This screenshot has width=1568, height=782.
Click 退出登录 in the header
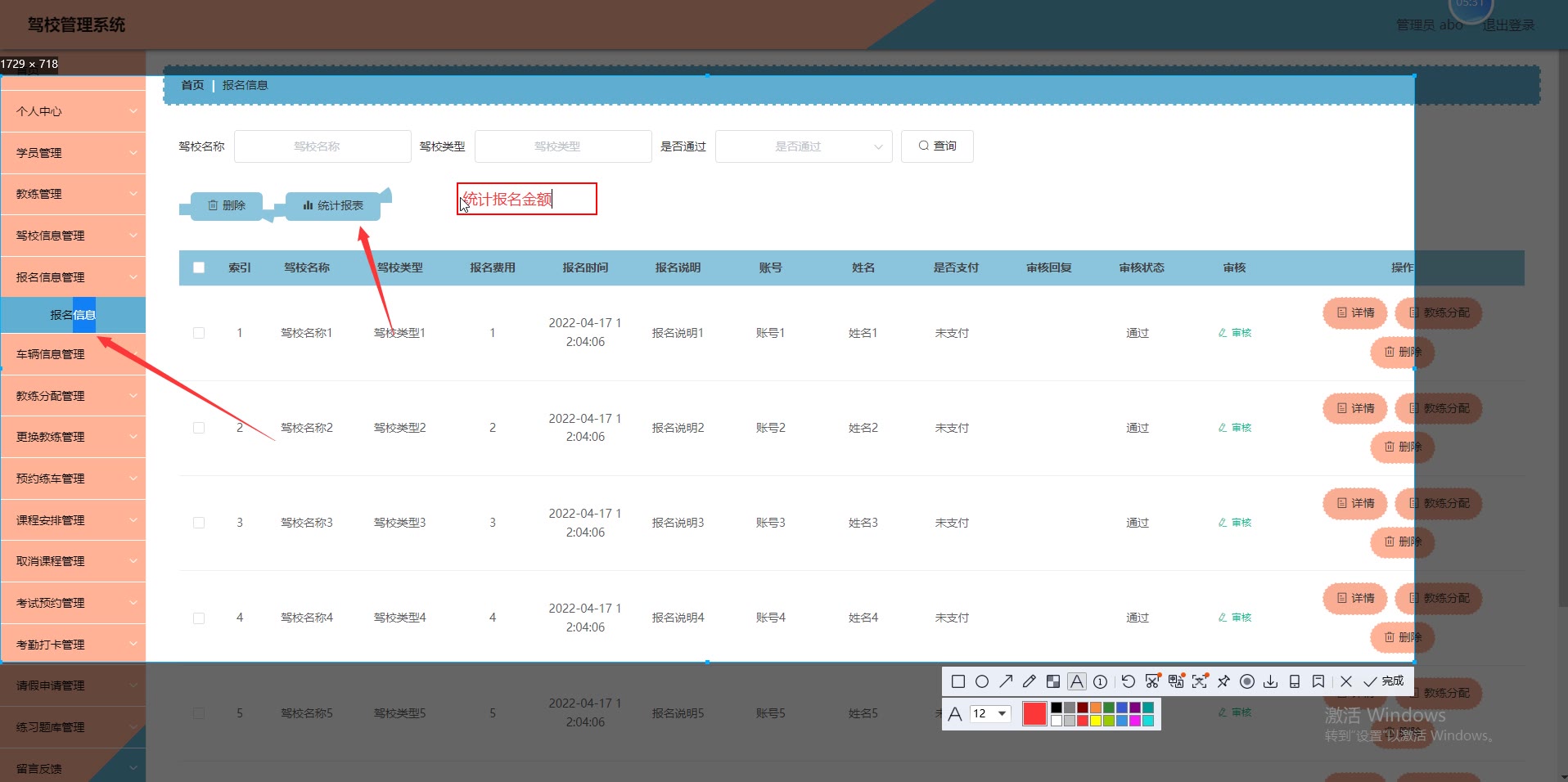[1508, 25]
